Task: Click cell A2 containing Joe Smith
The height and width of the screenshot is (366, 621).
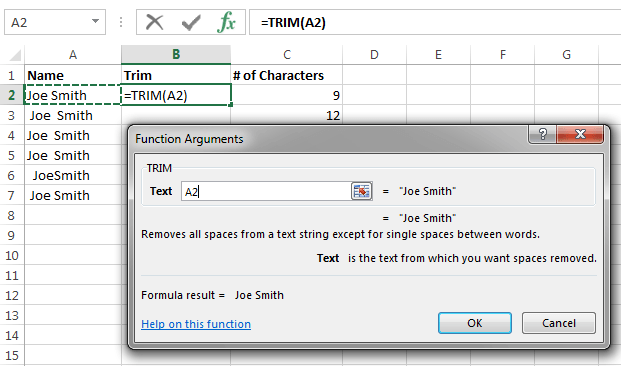Action: pos(73,95)
